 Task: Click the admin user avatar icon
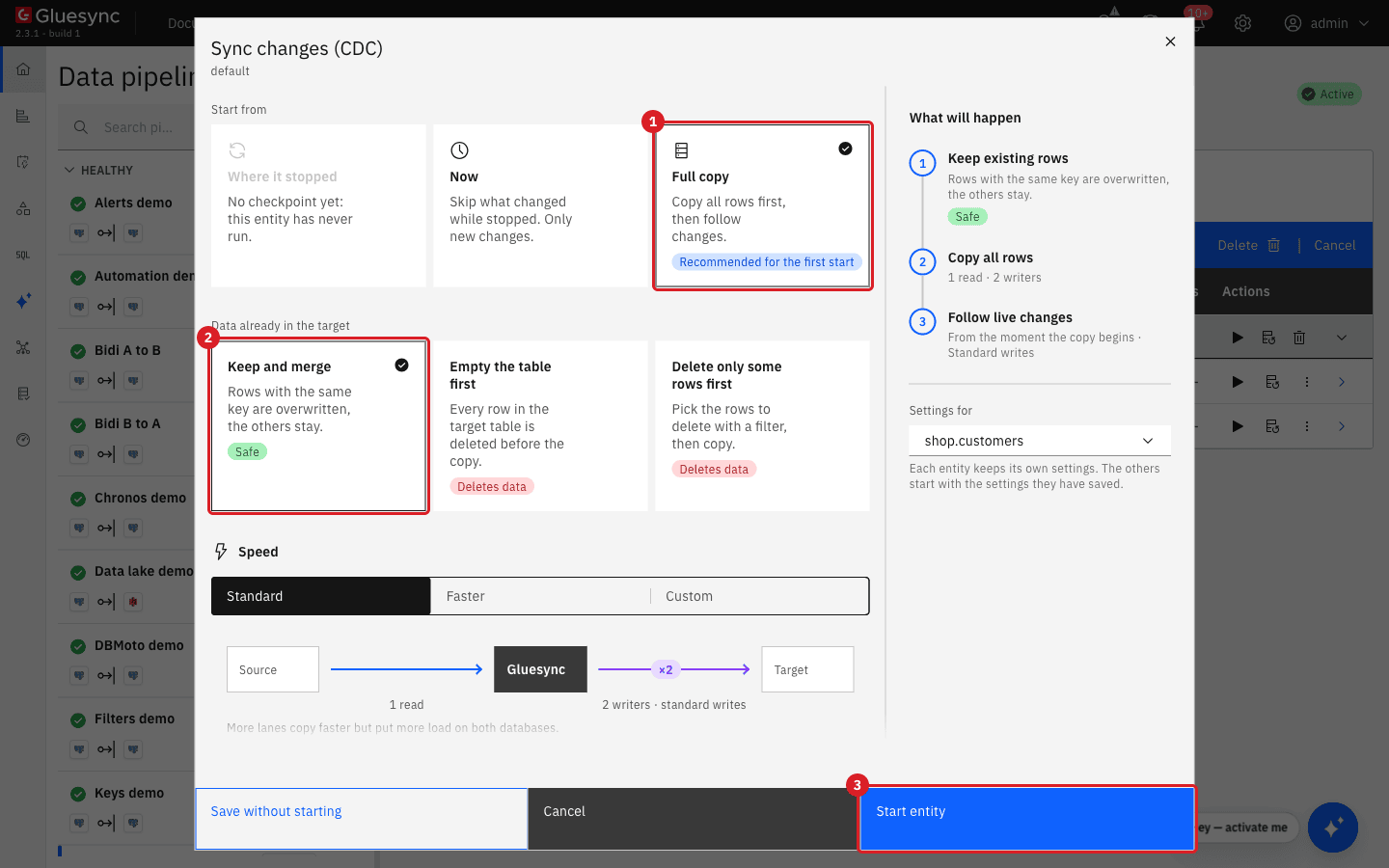coord(1293,23)
